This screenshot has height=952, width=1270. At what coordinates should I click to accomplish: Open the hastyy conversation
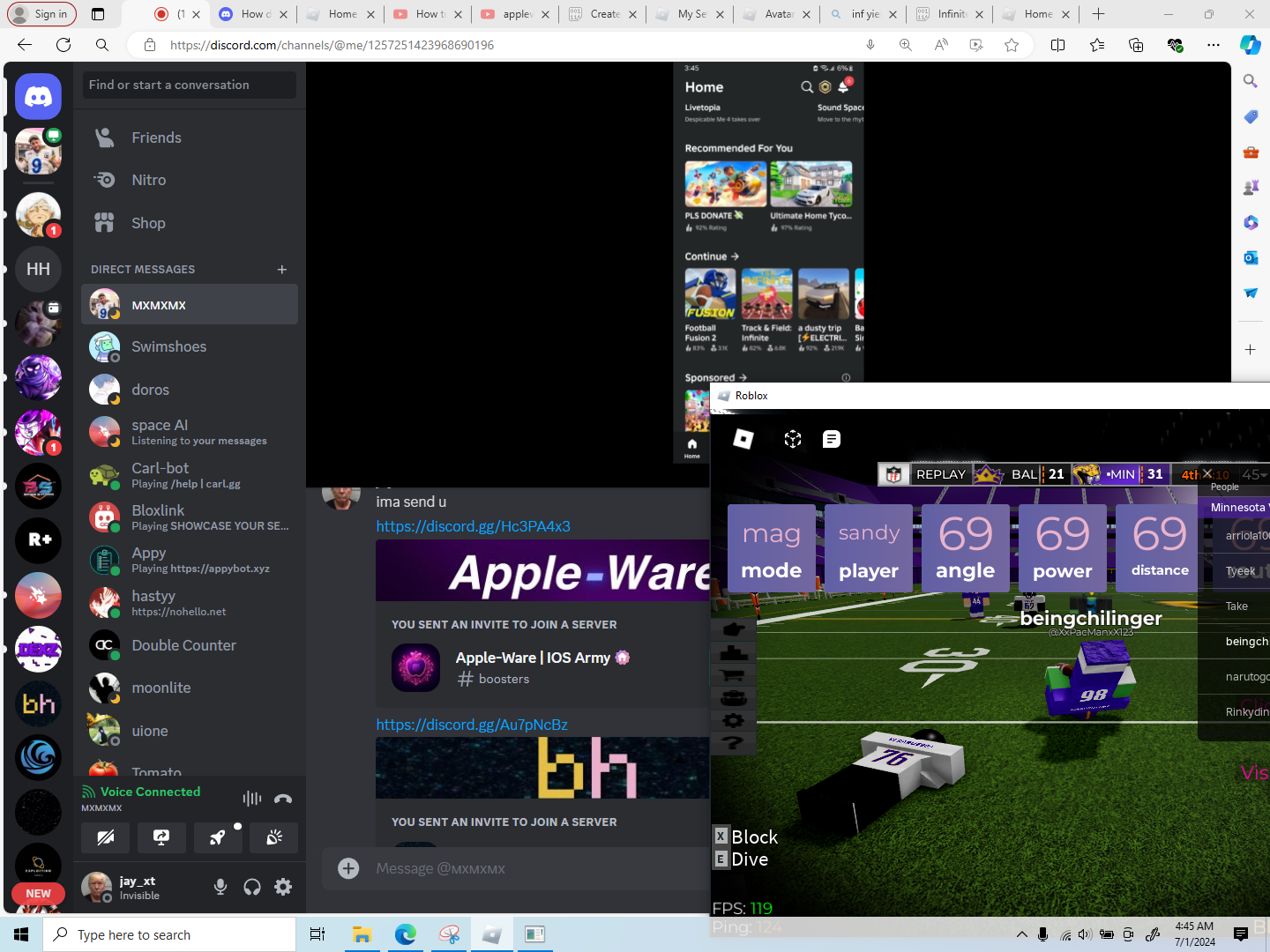point(190,603)
